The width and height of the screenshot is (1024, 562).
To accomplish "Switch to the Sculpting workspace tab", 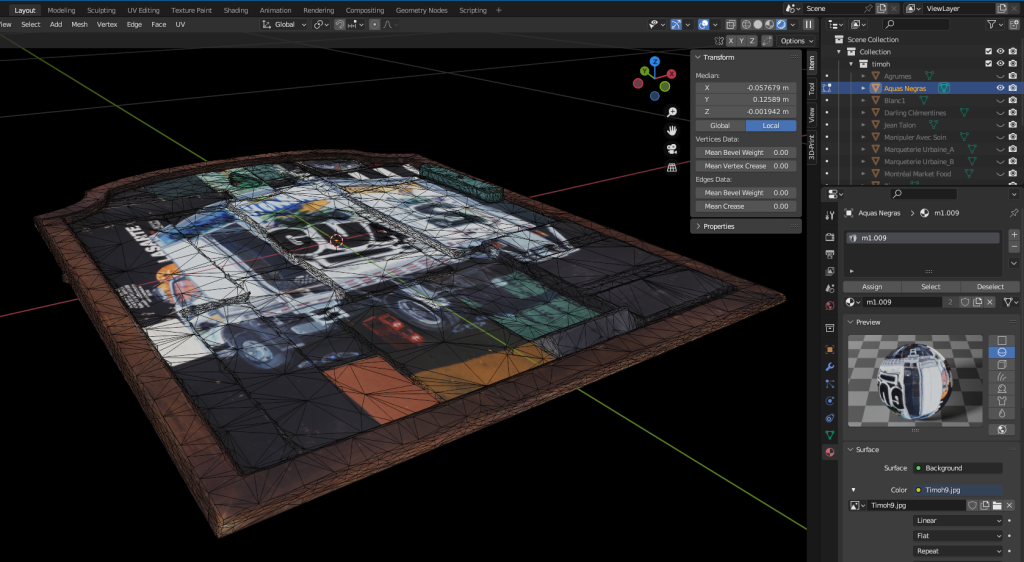I will (101, 10).
